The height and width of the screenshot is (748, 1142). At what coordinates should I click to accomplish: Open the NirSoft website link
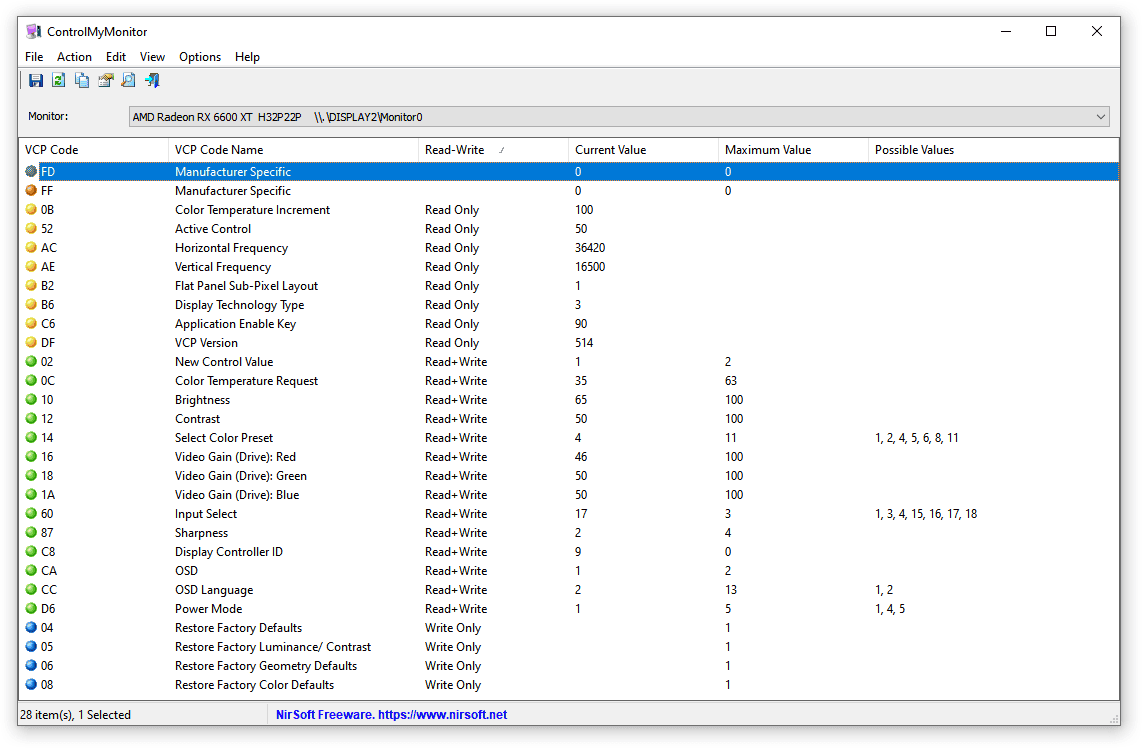[391, 715]
